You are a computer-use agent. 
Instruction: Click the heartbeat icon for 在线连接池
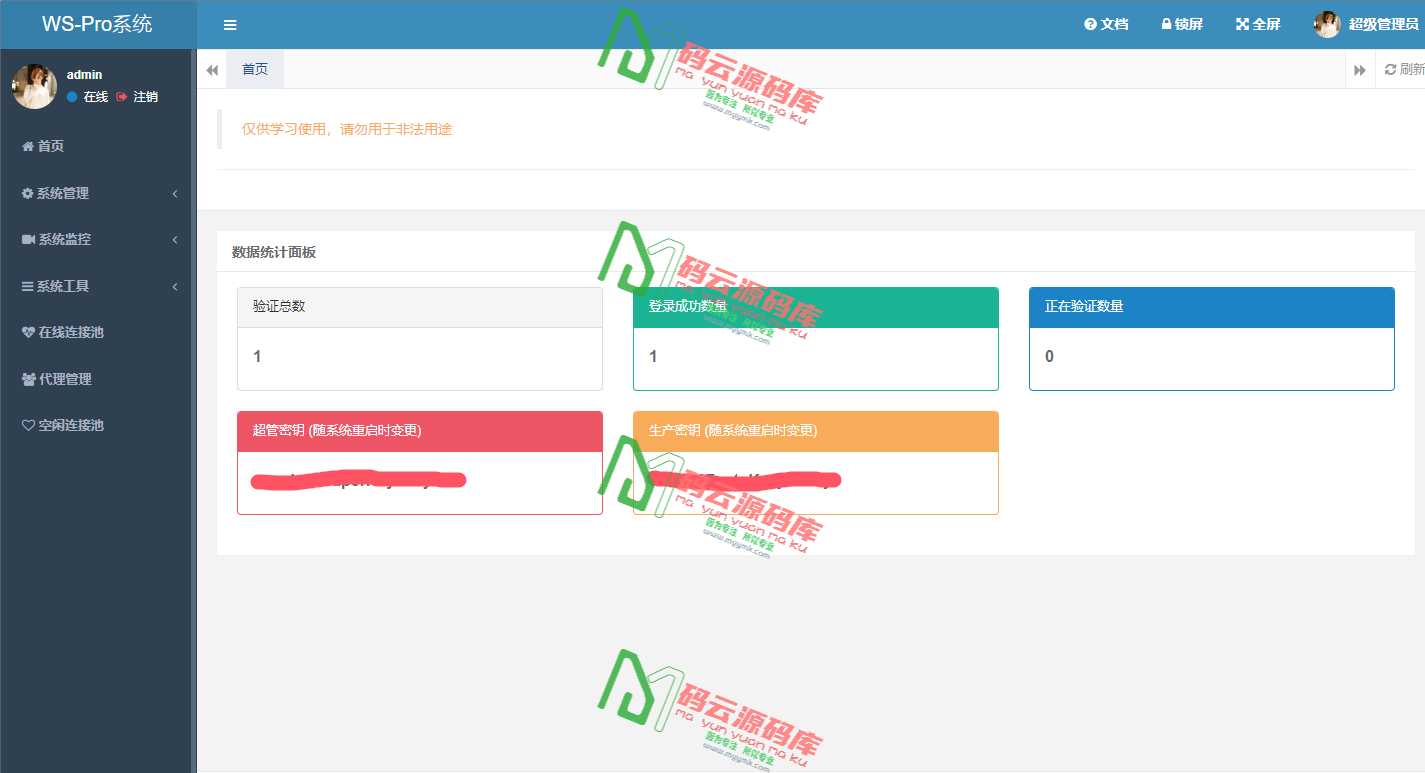(x=28, y=332)
